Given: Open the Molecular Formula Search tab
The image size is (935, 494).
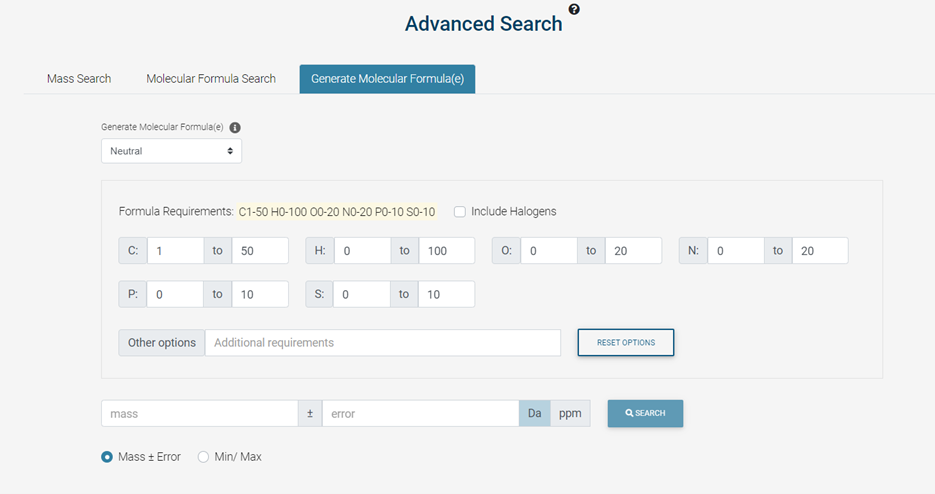Looking at the screenshot, I should pos(211,79).
